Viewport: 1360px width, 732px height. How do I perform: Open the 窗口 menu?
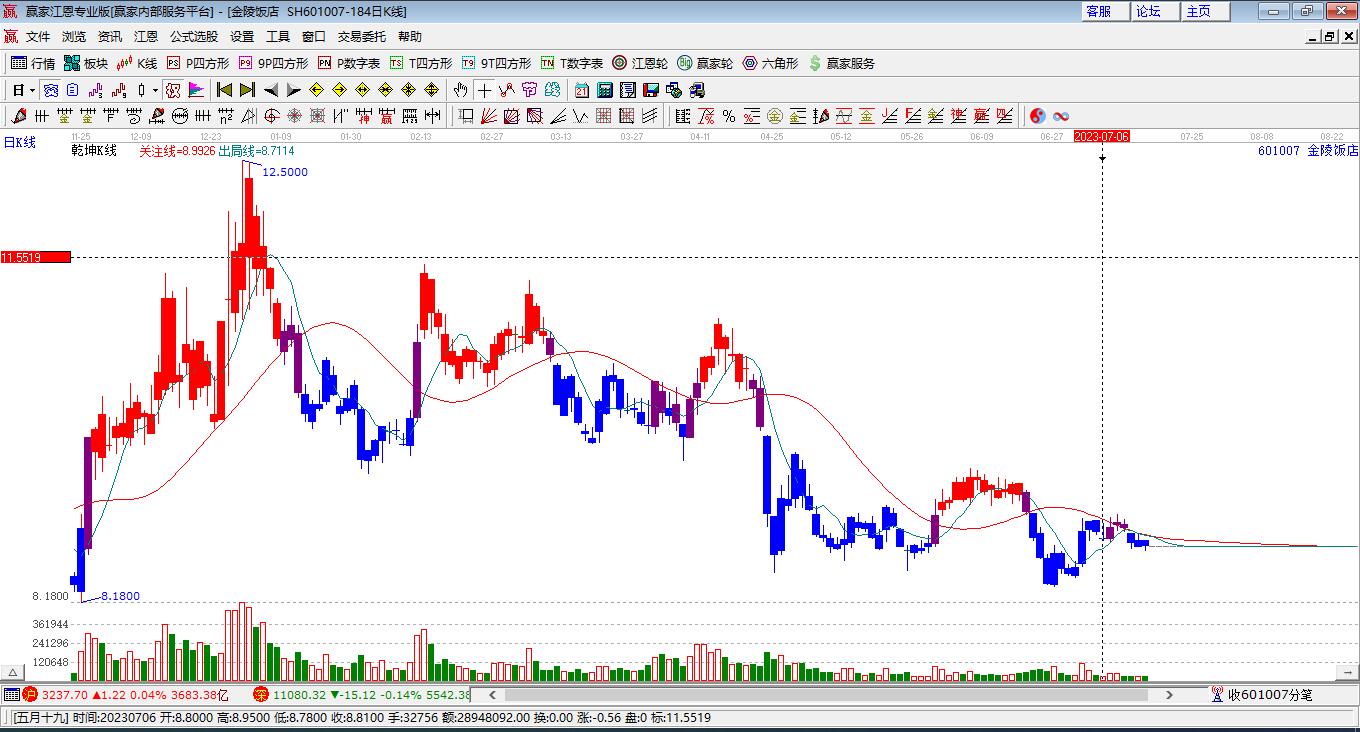tap(314, 37)
